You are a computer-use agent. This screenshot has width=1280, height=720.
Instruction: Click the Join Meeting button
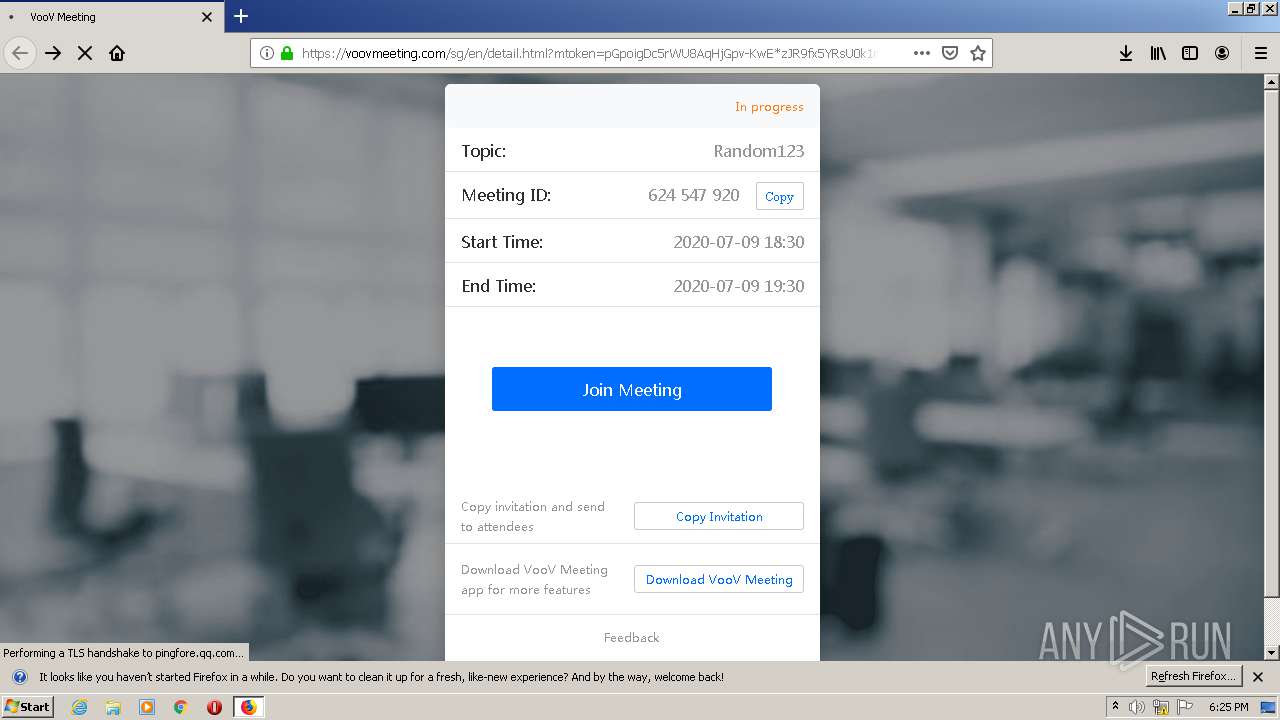632,389
